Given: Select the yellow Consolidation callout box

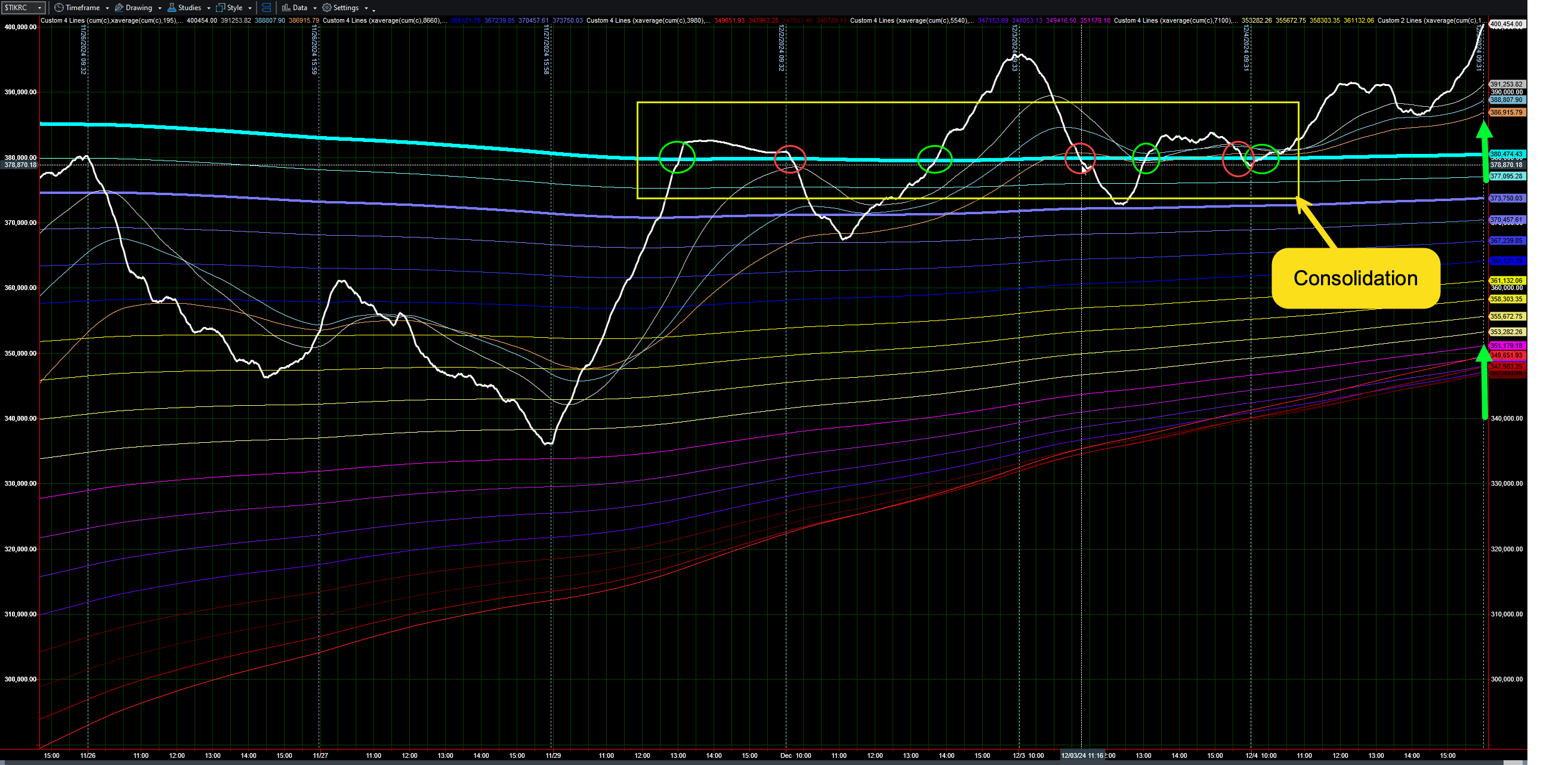Looking at the screenshot, I should tap(1355, 278).
